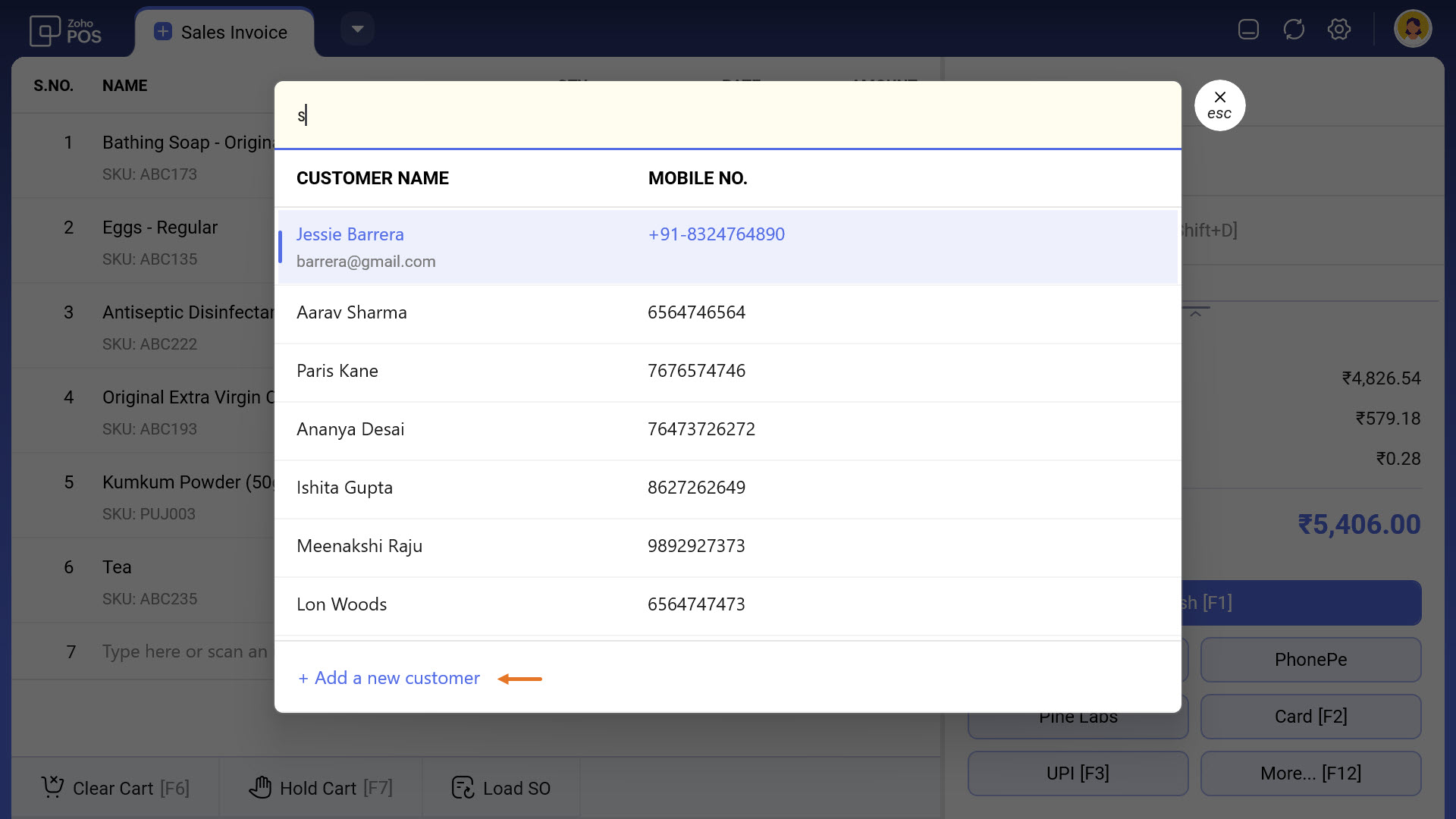Open More... [F12] payment options
This screenshot has width=1456, height=819.
1310,774
